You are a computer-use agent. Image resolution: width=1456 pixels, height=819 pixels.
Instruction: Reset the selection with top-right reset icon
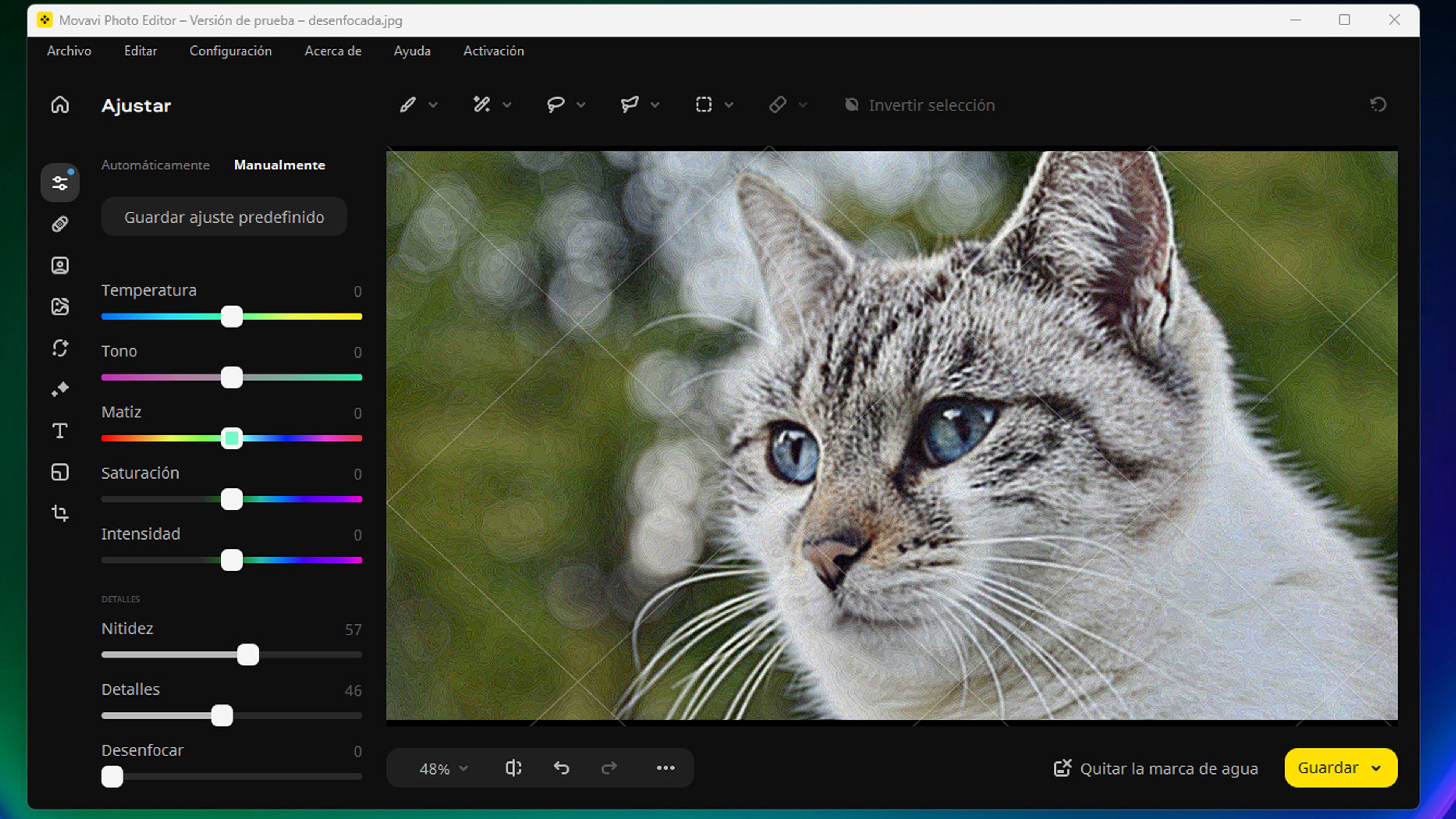(x=1378, y=105)
